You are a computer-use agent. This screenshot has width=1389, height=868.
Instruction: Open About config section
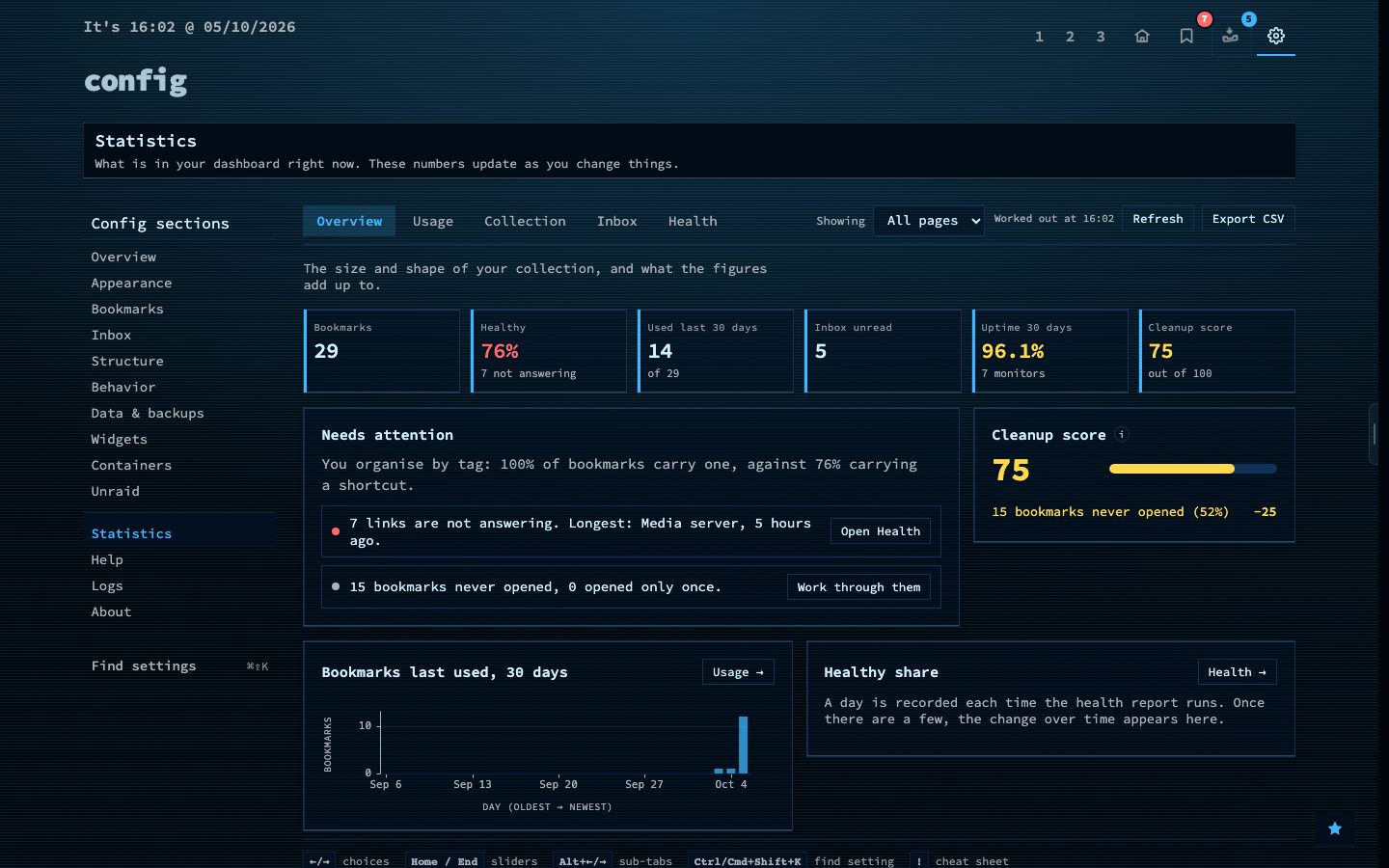[x=179, y=611]
